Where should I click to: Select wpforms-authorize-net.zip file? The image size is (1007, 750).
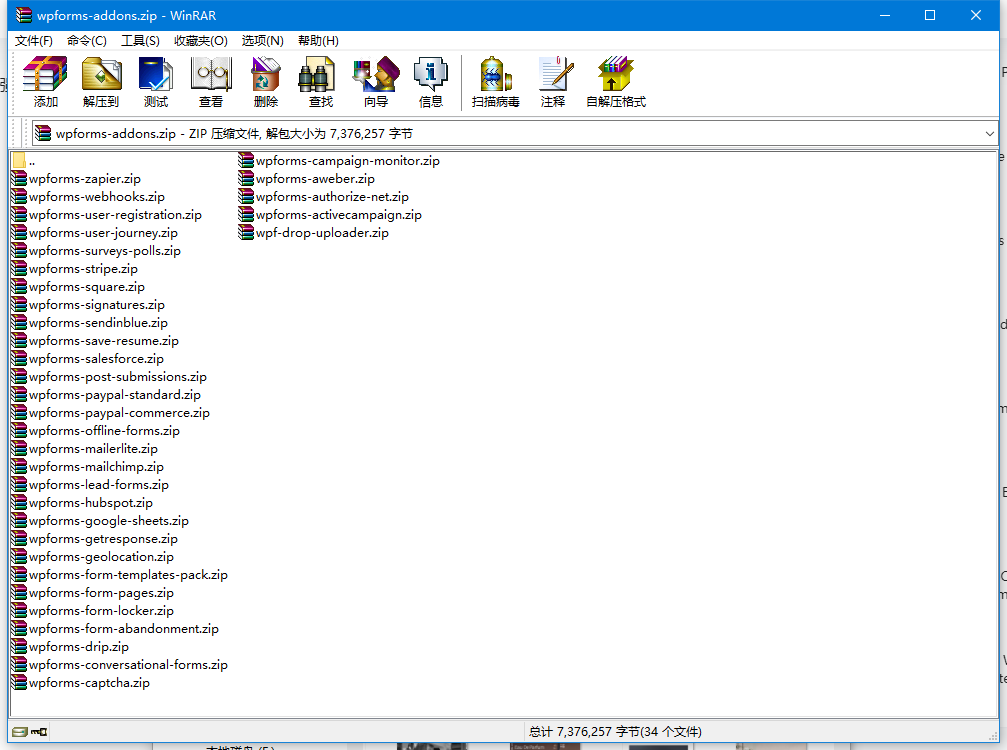point(324,197)
